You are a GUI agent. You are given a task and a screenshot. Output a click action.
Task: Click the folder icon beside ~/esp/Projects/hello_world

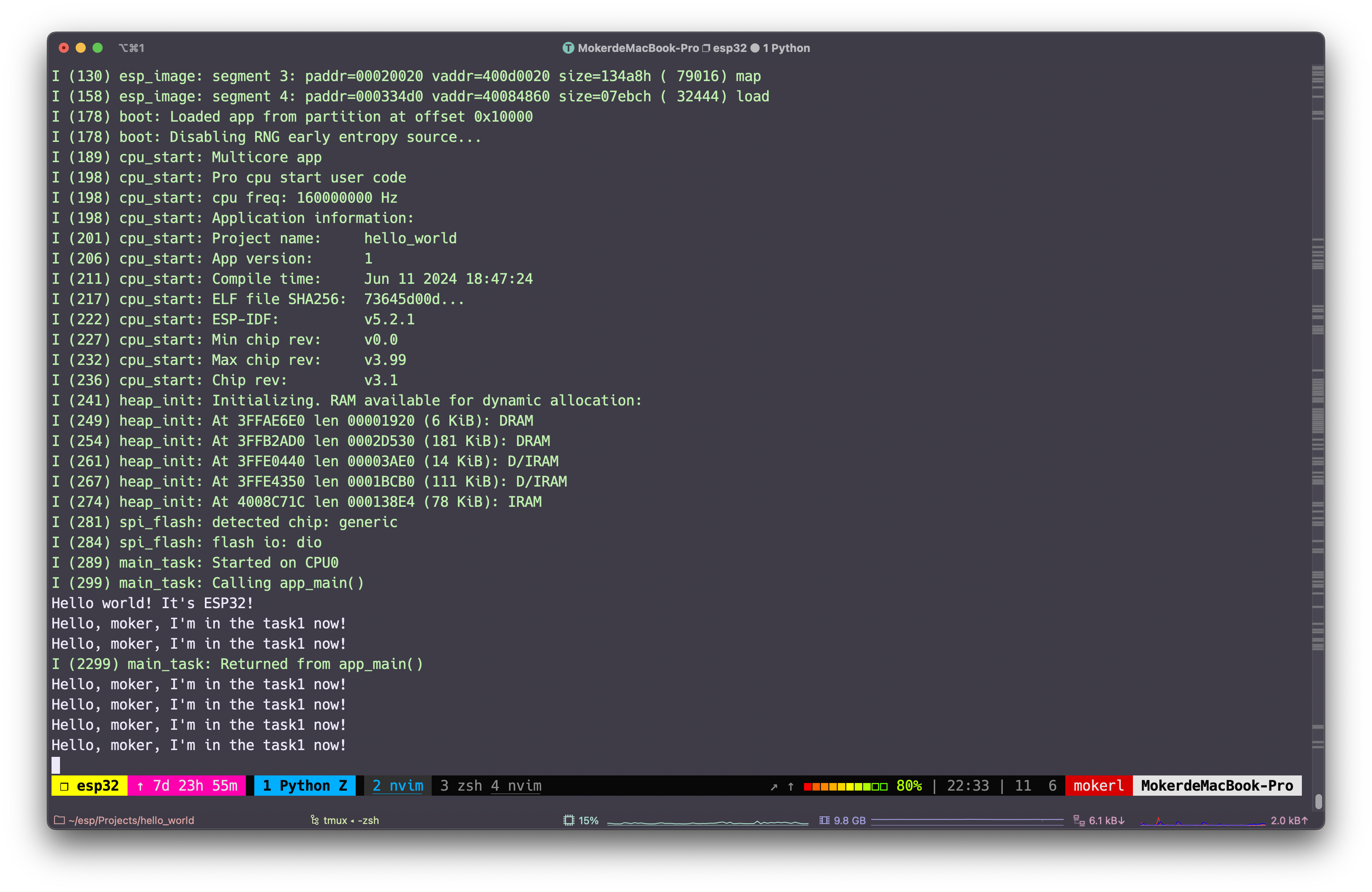60,820
